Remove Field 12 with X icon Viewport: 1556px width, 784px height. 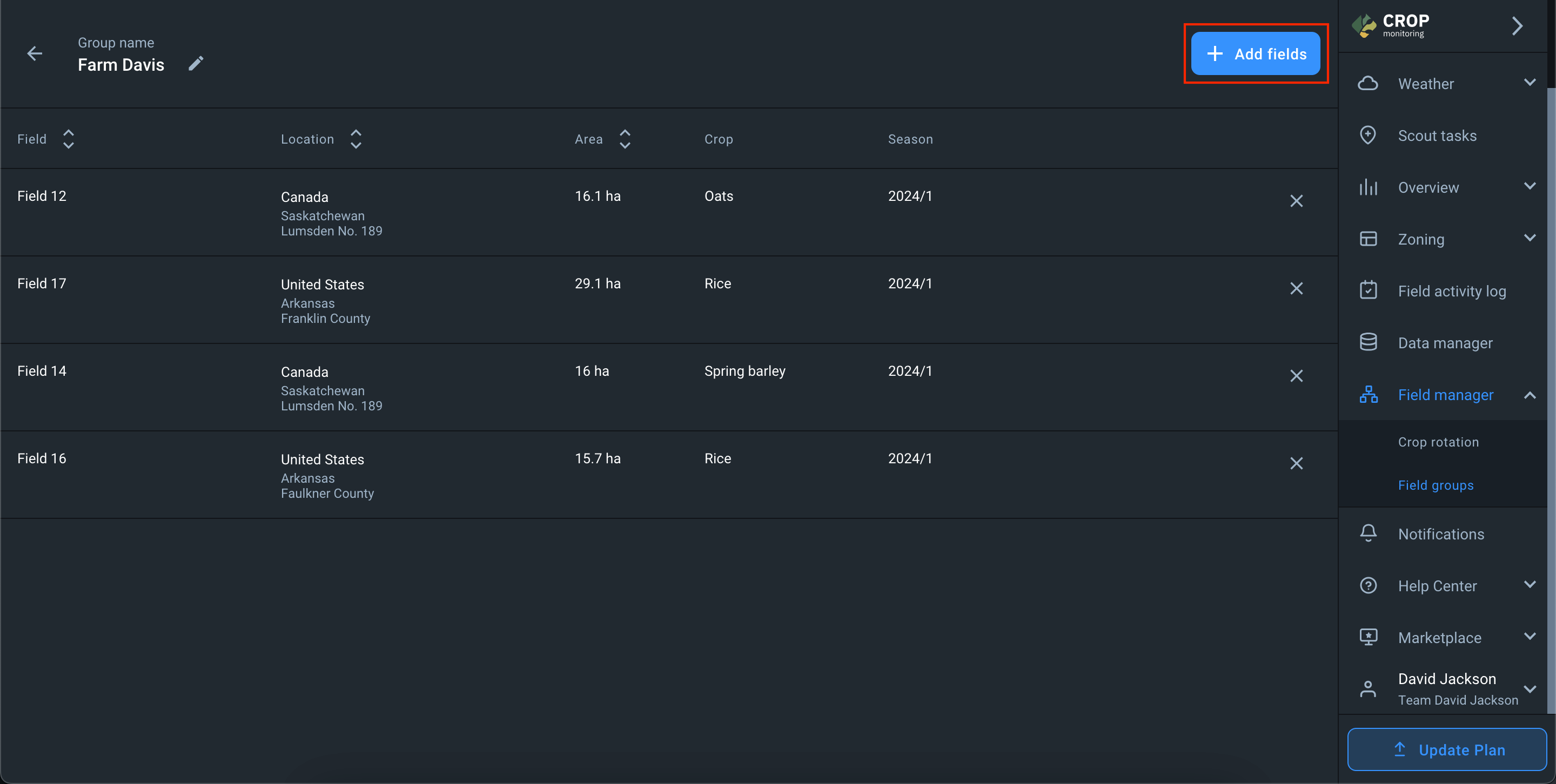[1296, 201]
